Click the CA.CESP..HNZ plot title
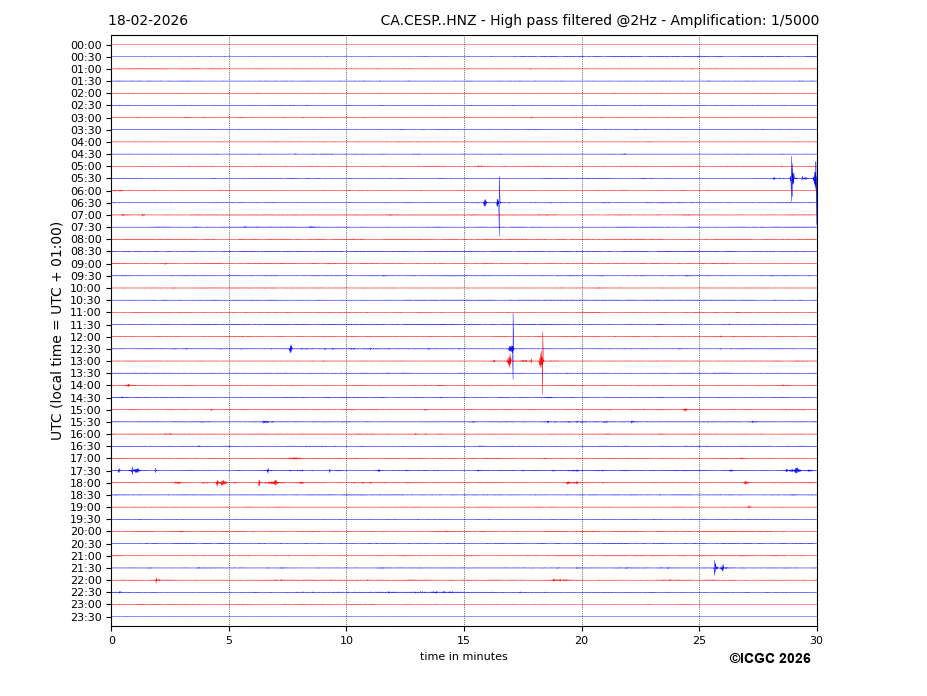 599,21
